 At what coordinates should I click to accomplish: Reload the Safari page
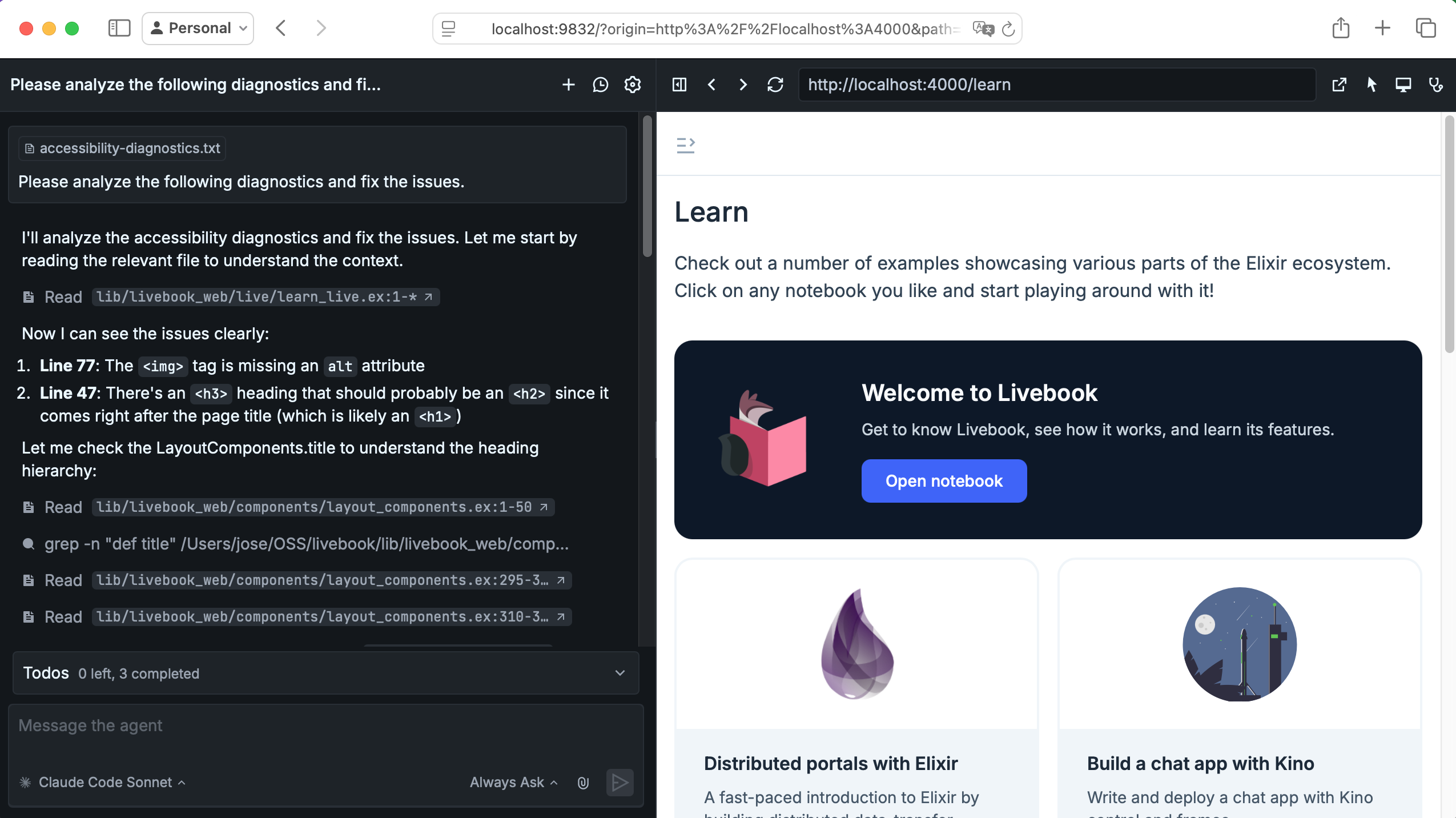(x=1008, y=29)
